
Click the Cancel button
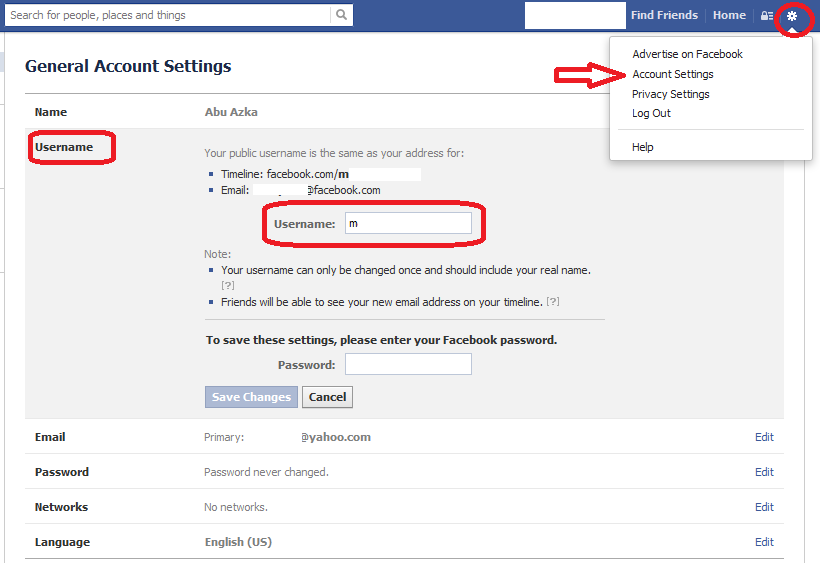pos(327,397)
